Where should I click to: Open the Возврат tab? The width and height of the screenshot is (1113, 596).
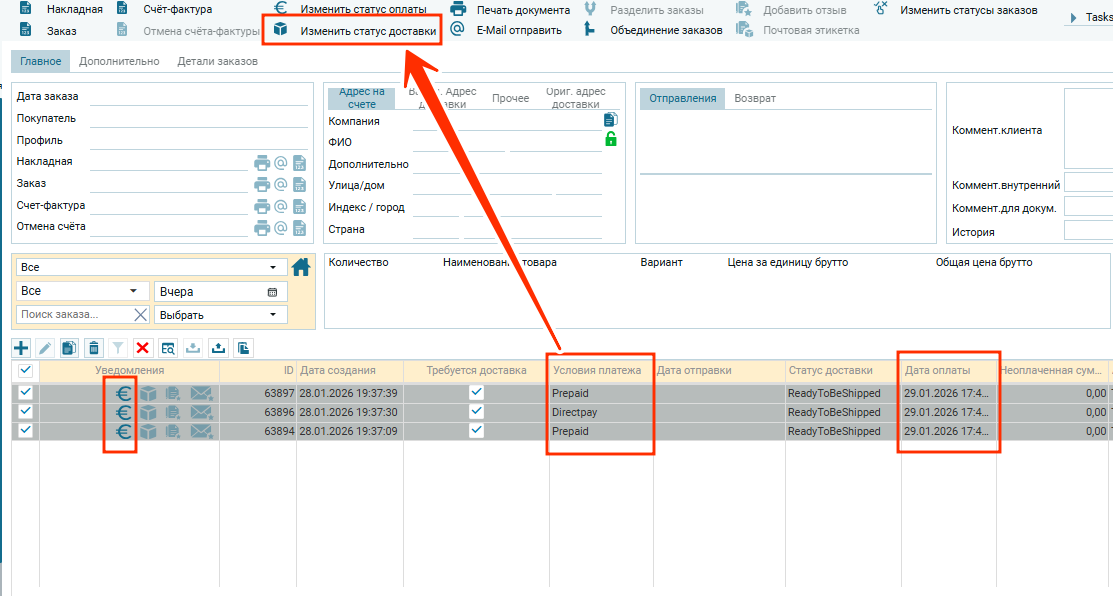[755, 98]
